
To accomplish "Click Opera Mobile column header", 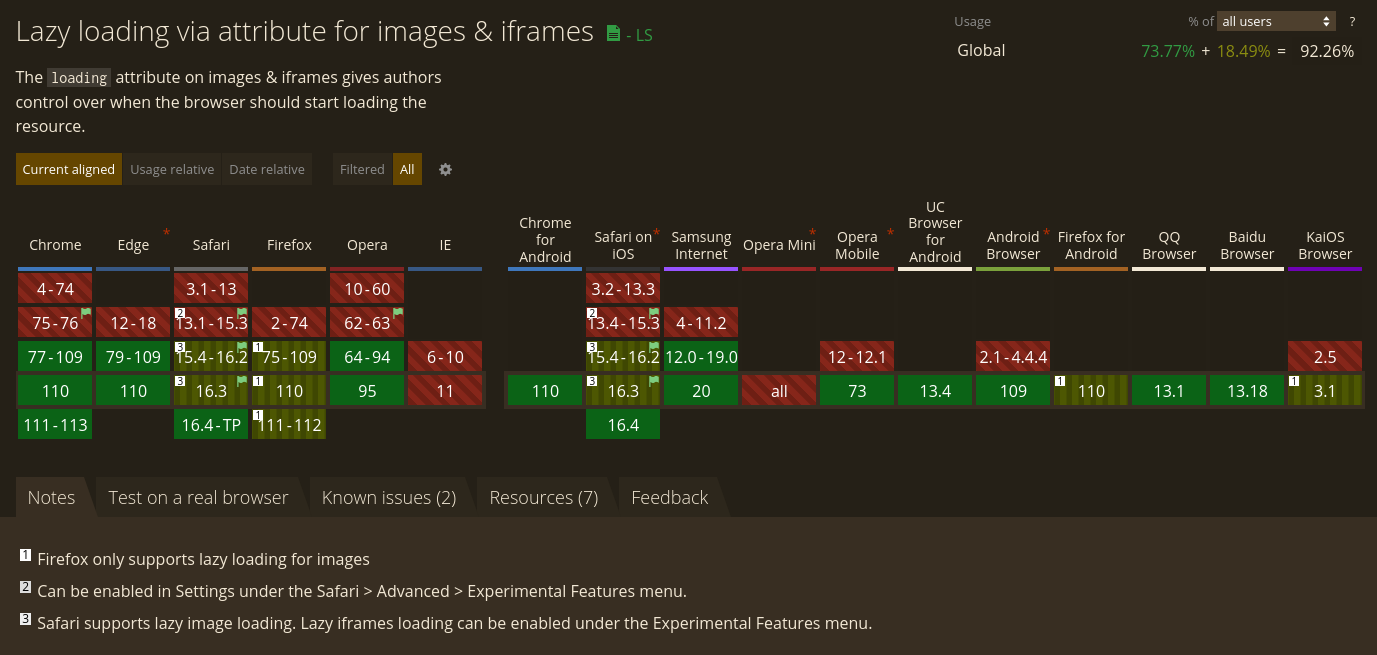I will pos(857,245).
